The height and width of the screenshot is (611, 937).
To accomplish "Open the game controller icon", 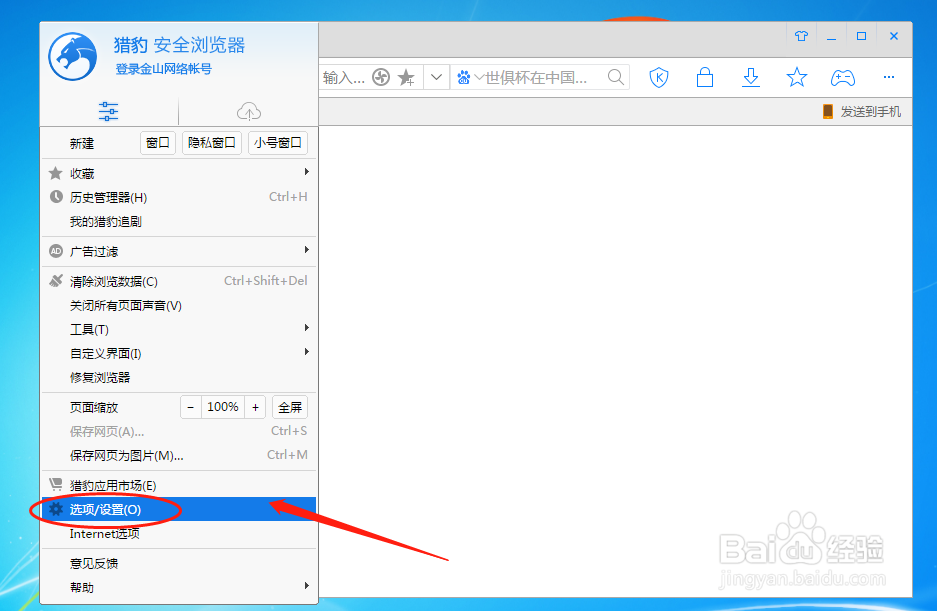I will 843,78.
